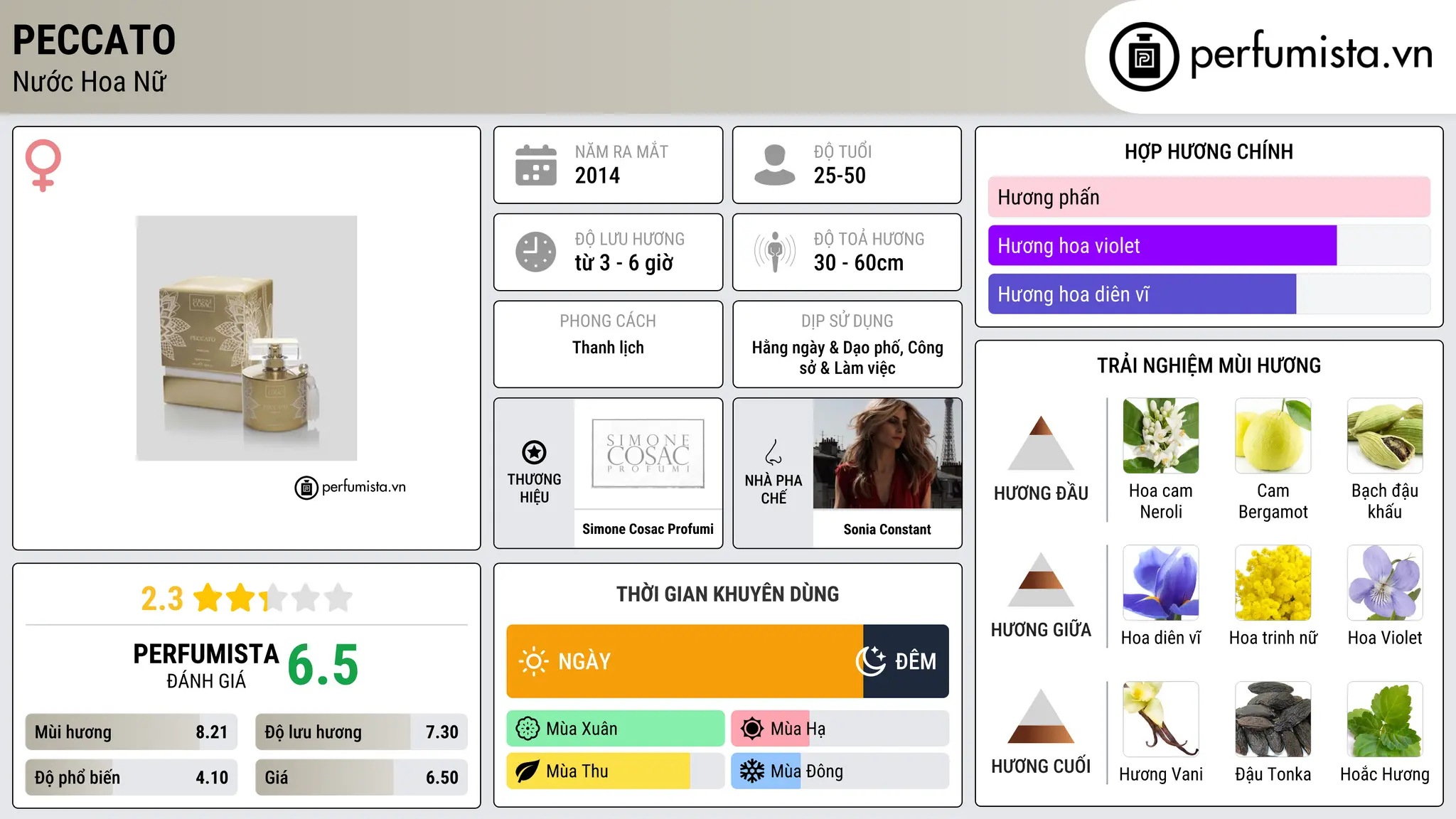Viewport: 1456px width, 819px height.
Task: Click the Mùi hương 8.21 rating bar
Action: click(x=132, y=732)
